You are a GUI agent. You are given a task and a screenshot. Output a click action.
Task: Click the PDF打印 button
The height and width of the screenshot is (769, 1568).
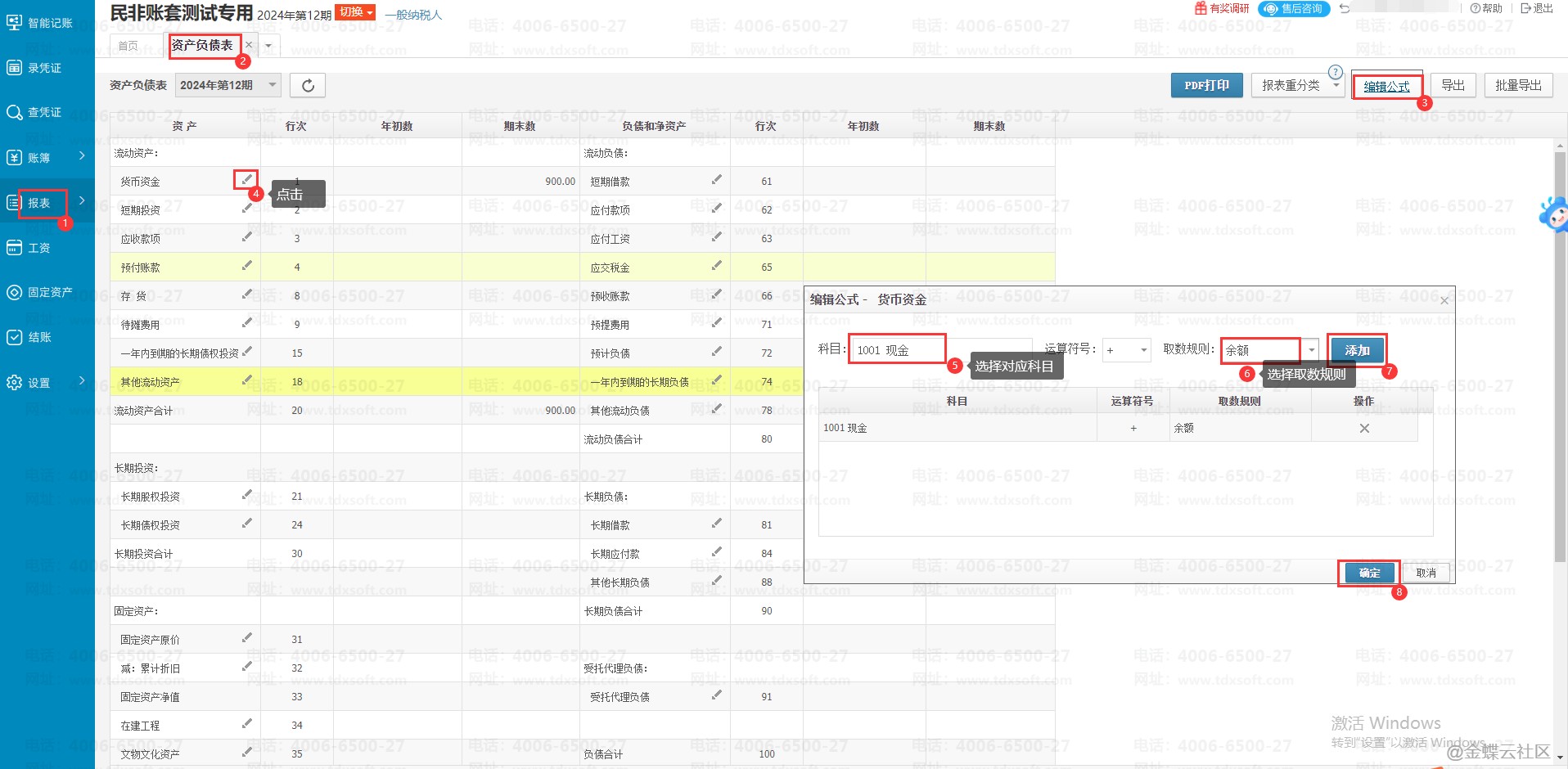tap(1206, 86)
